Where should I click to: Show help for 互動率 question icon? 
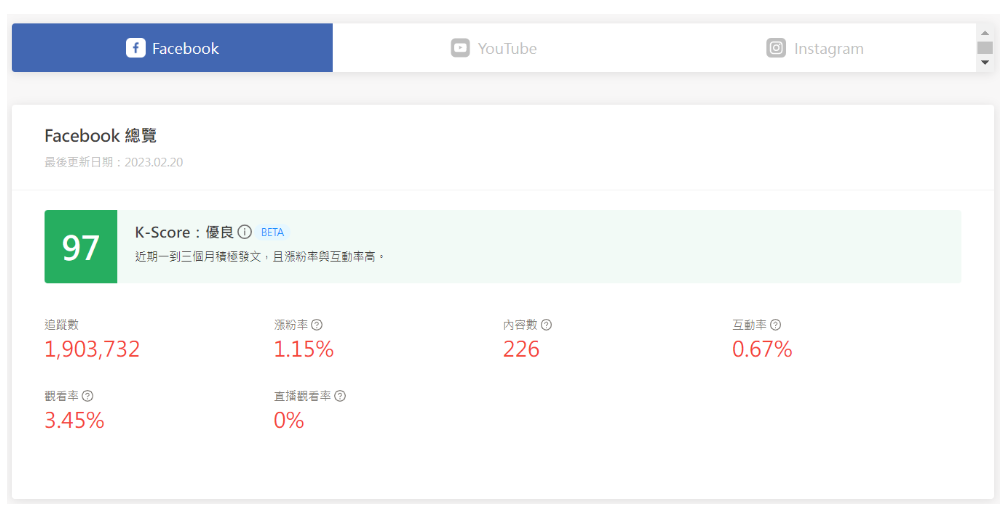[775, 325]
